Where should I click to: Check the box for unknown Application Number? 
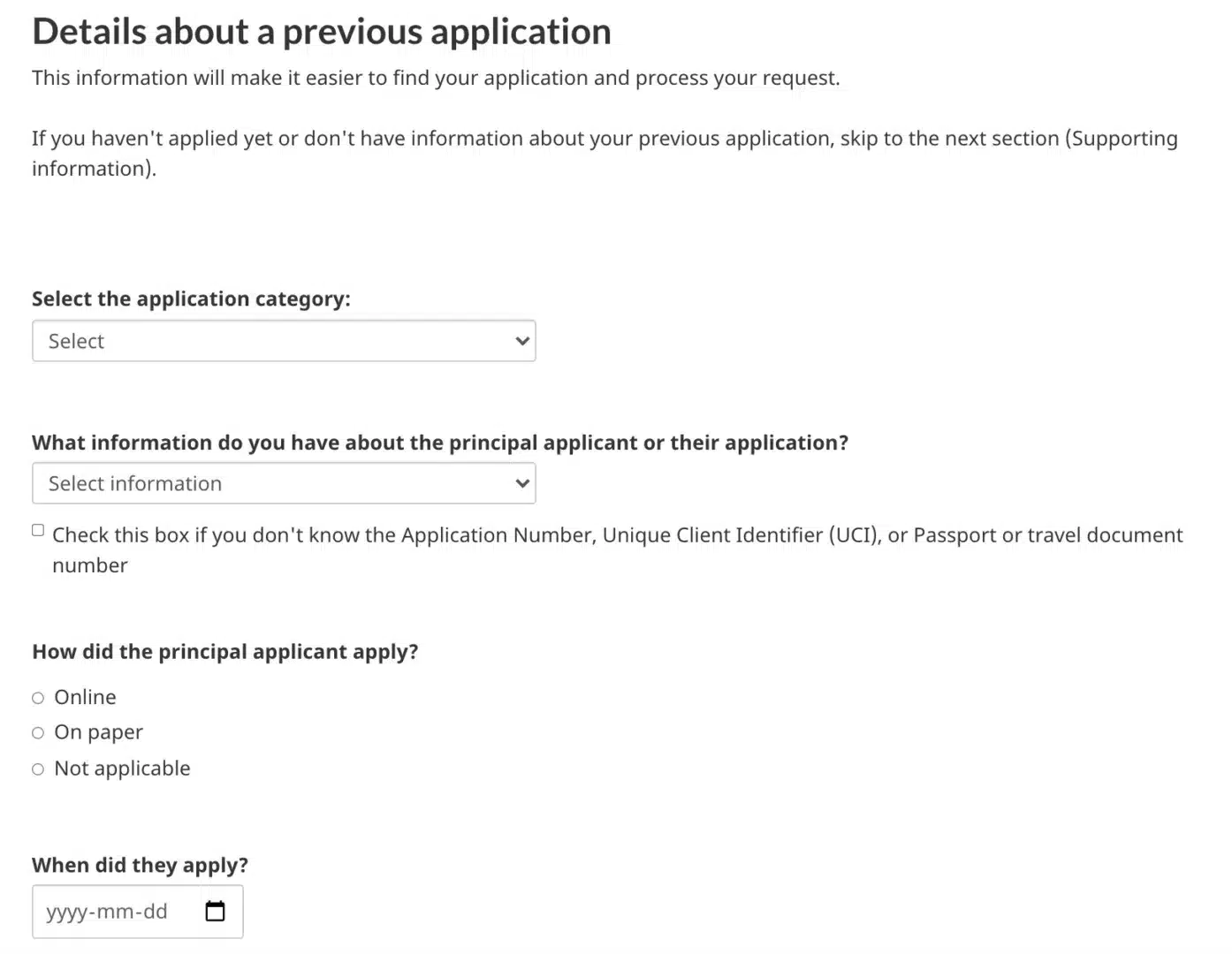(x=38, y=530)
